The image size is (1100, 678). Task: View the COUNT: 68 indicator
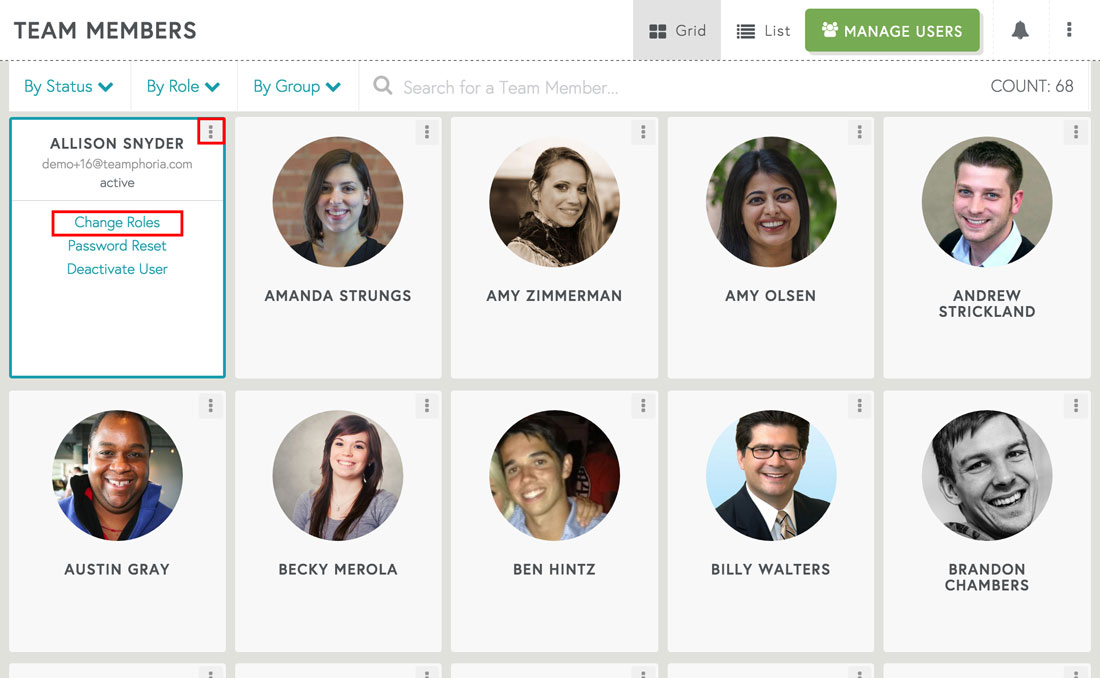pyautogui.click(x=1033, y=86)
